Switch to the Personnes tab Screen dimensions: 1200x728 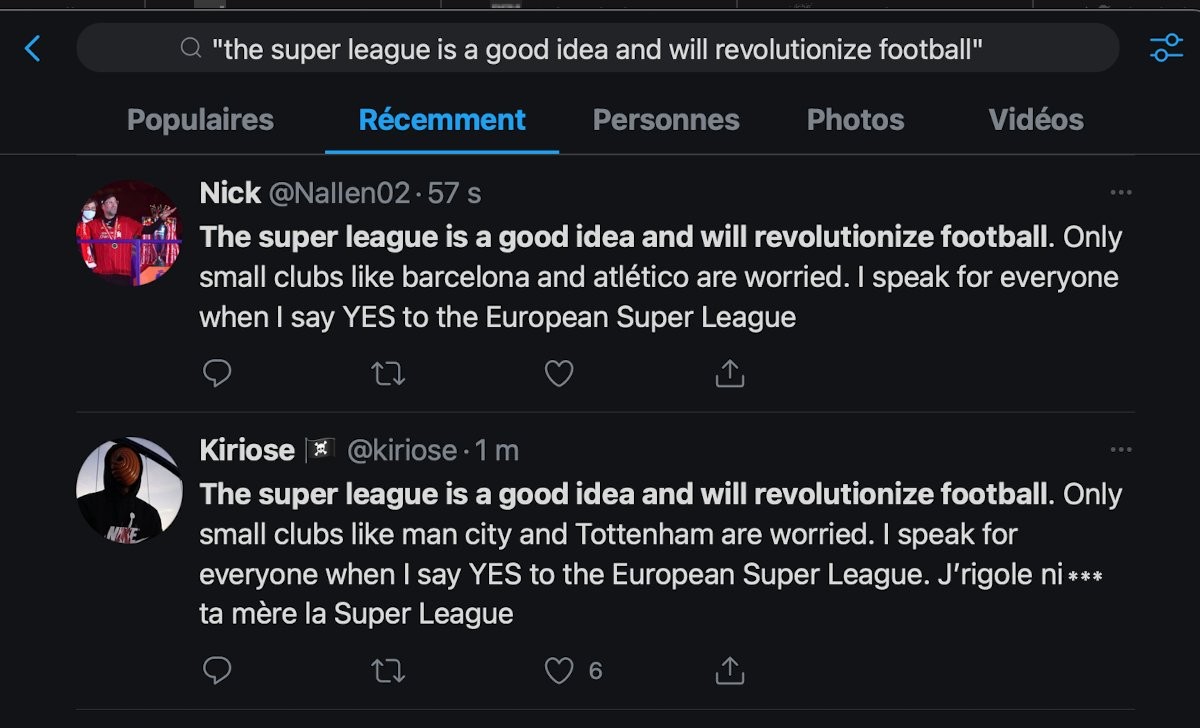[x=666, y=120]
